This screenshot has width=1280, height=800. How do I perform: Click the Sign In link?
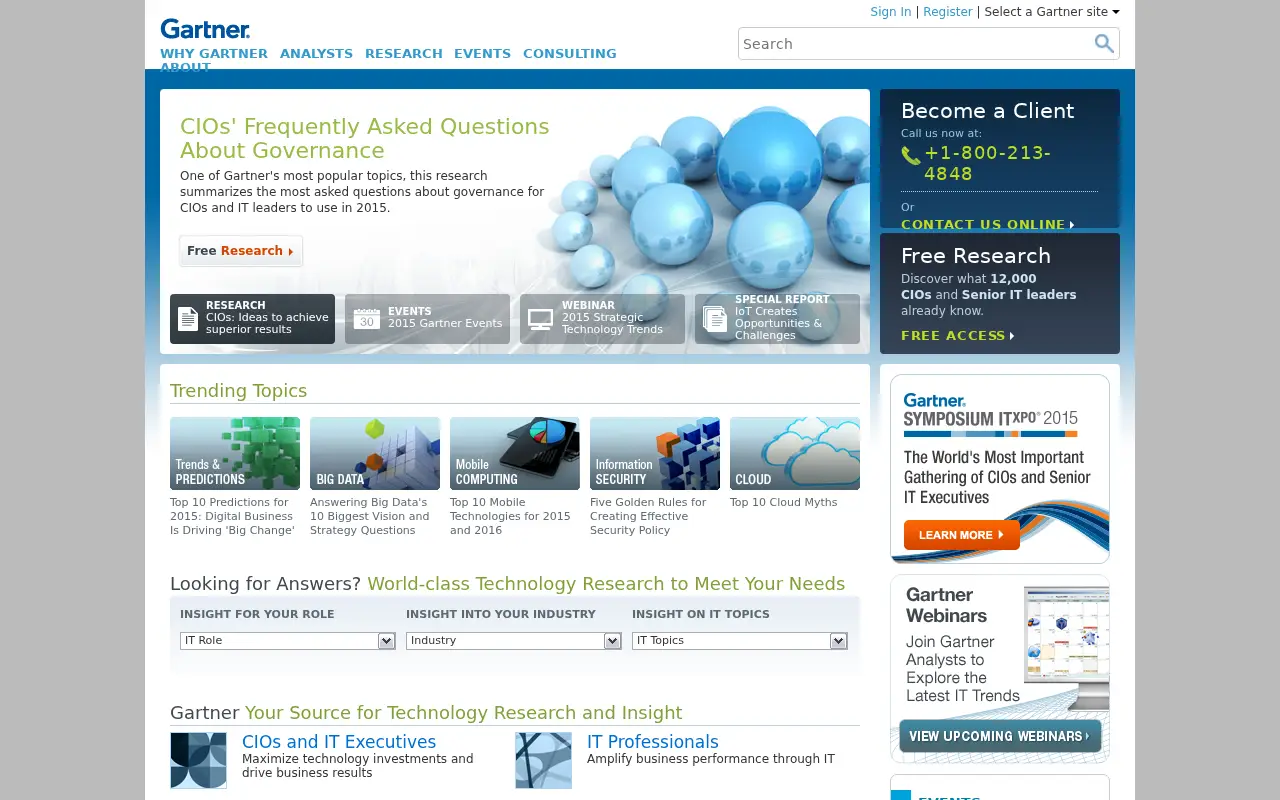891,12
